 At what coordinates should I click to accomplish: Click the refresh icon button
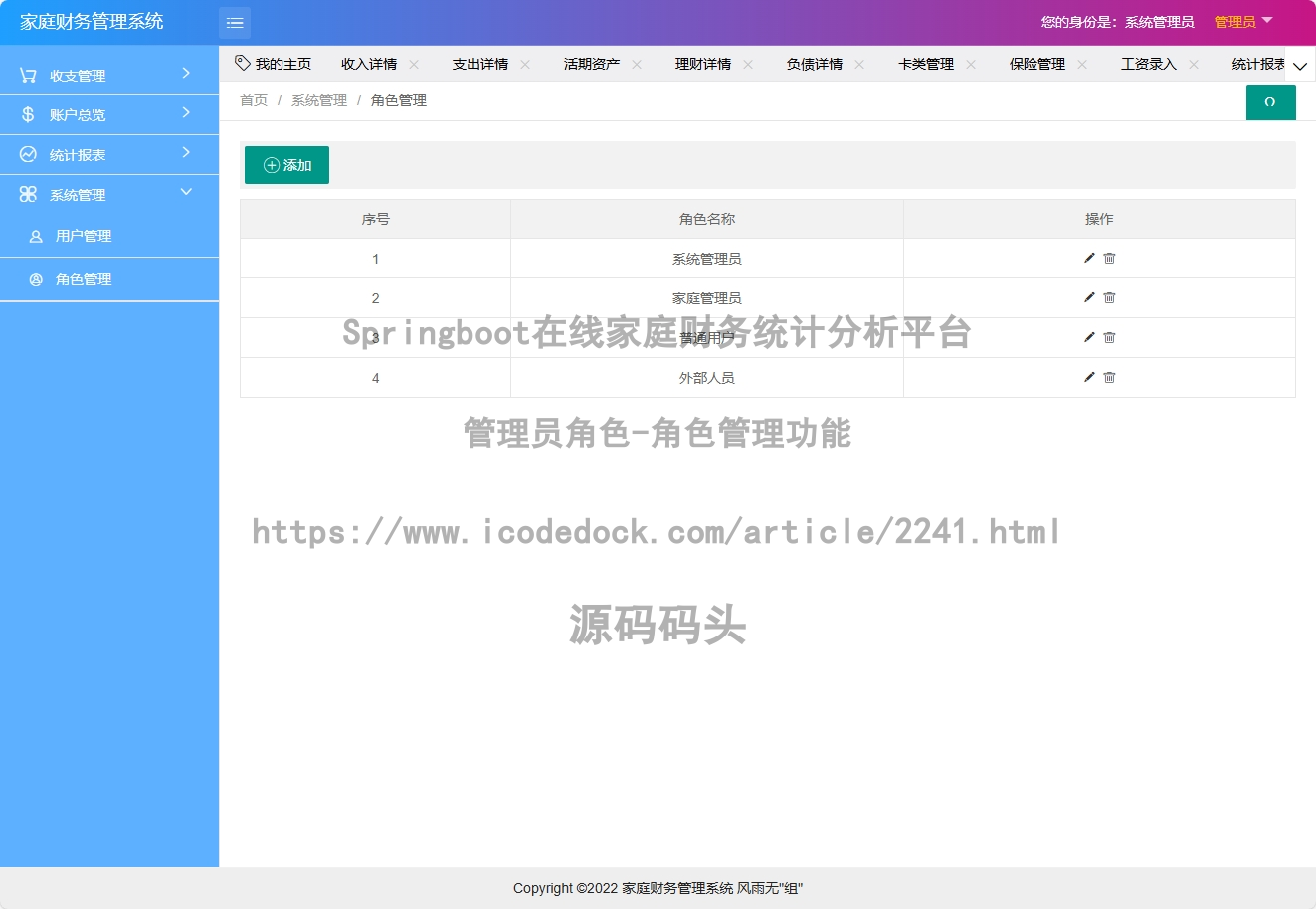click(1270, 102)
